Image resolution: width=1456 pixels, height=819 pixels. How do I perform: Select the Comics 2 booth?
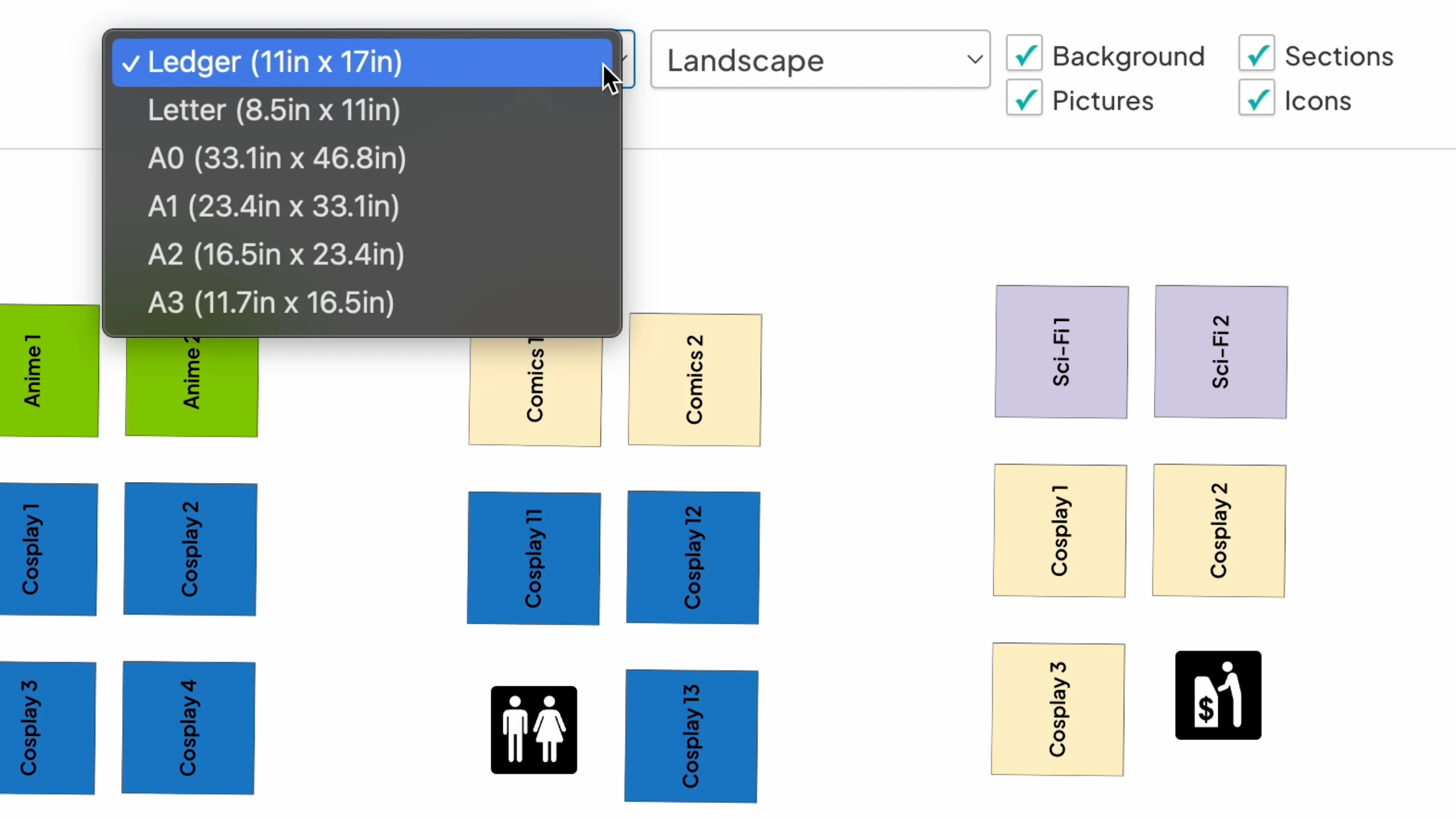point(695,380)
